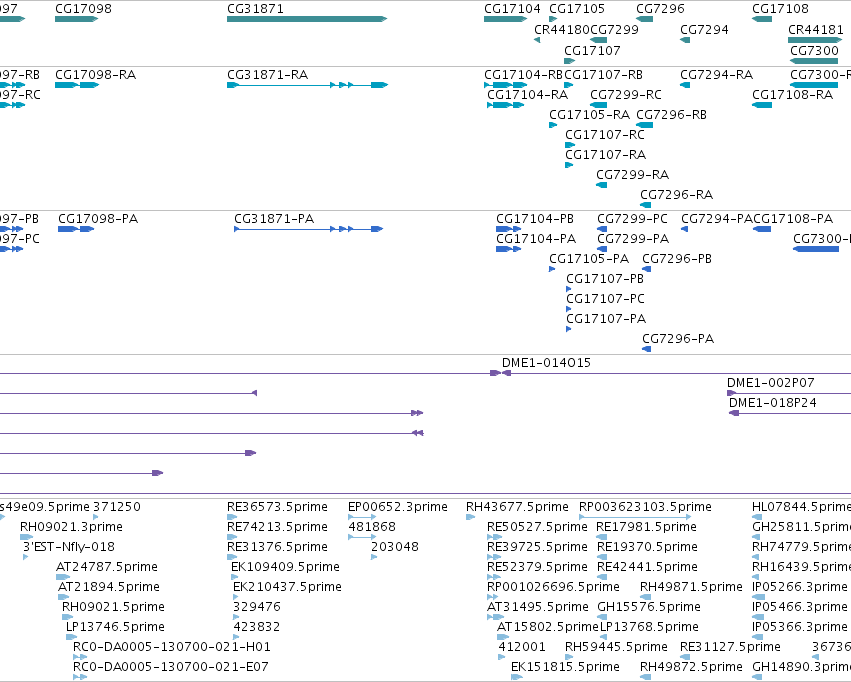The height and width of the screenshot is (682, 851).
Task: Click the CR44180 gene label
Action: coord(562,29)
